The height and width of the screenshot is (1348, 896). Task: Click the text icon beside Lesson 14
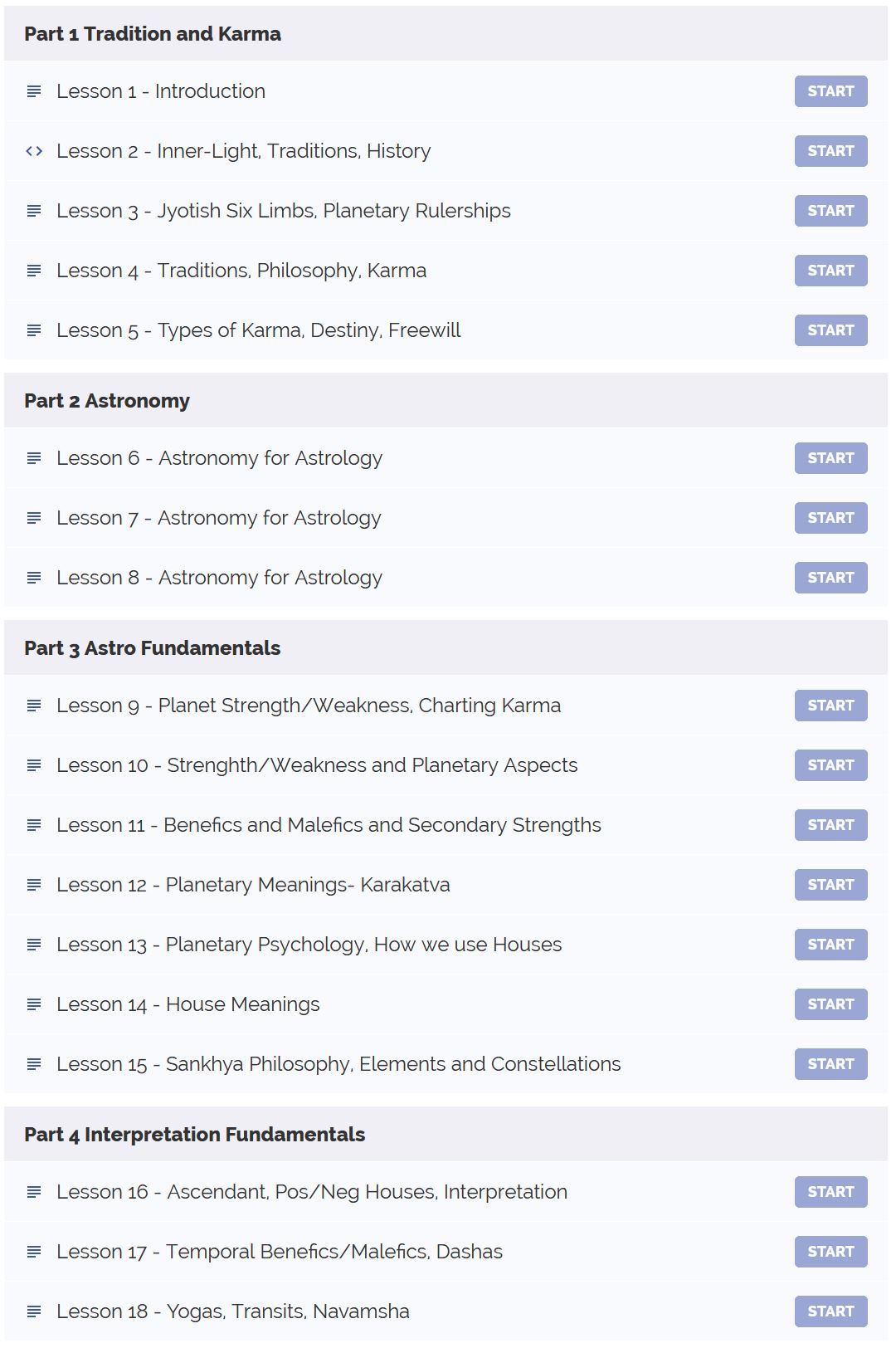click(34, 1004)
